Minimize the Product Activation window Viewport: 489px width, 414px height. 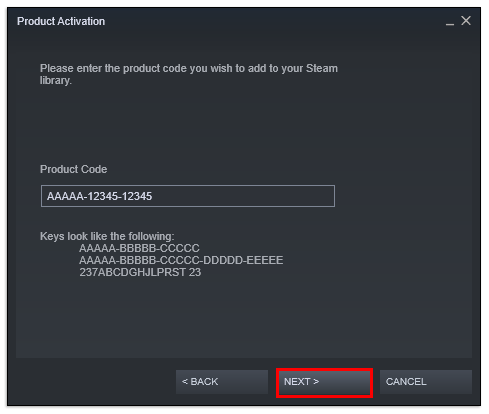(450, 22)
